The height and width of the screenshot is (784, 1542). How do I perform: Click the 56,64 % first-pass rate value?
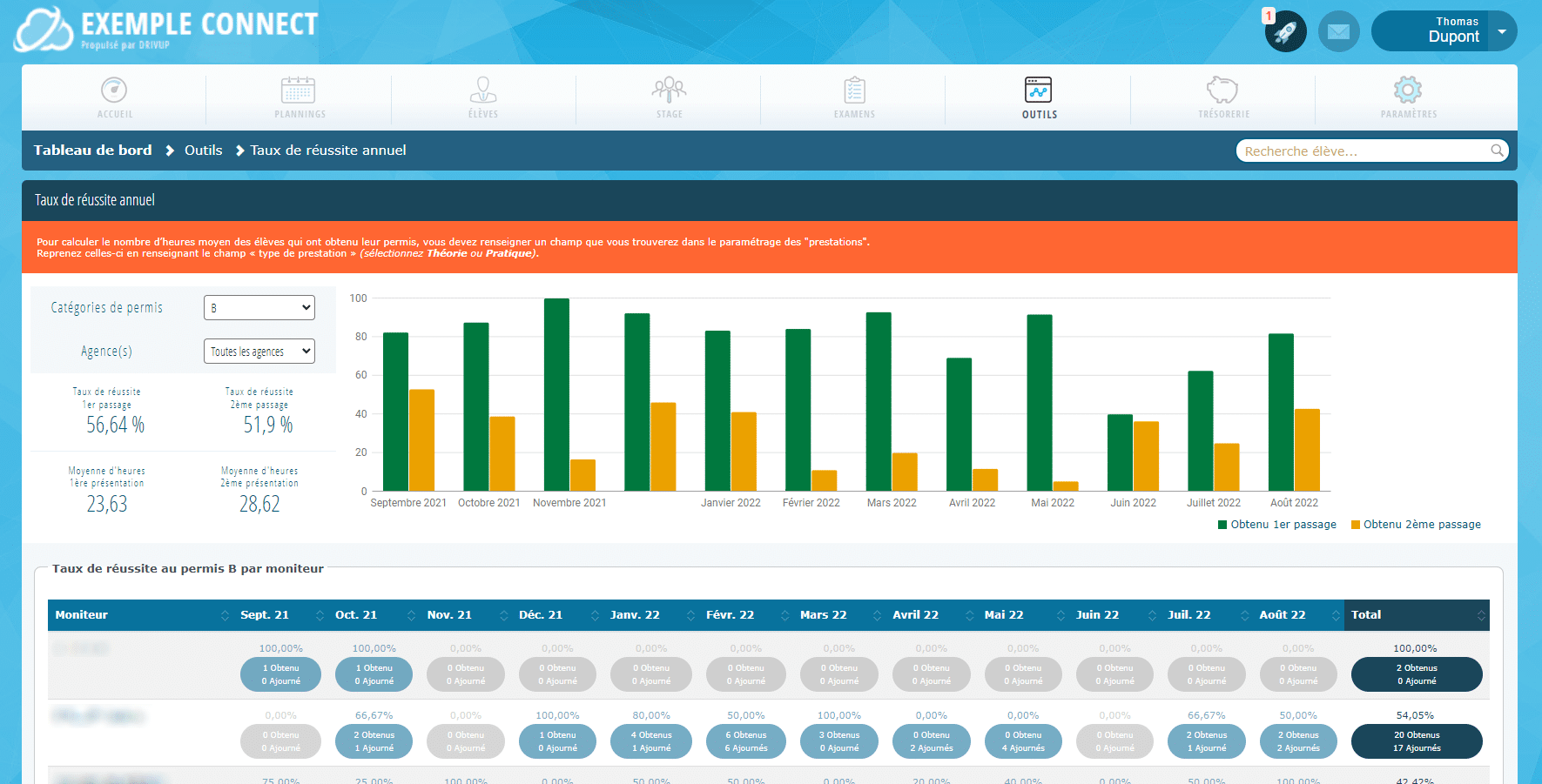click(x=115, y=425)
